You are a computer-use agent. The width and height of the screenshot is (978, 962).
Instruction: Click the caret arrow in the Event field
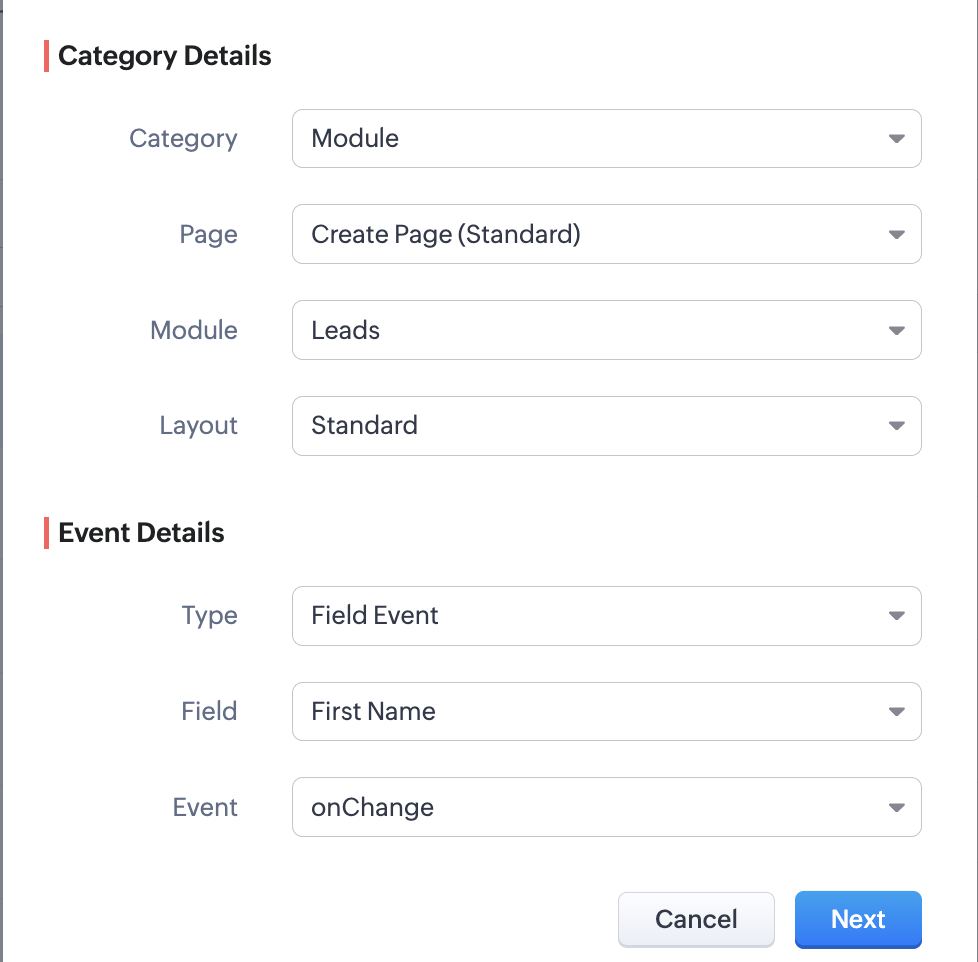coord(896,808)
